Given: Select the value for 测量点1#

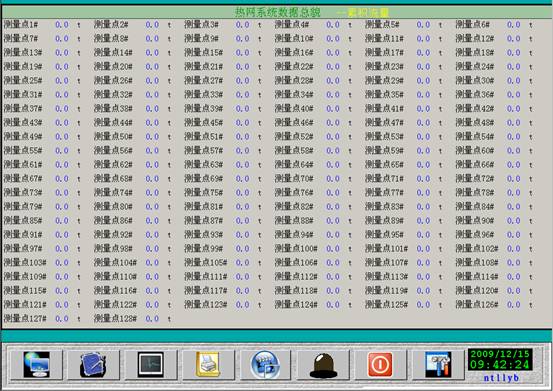Looking at the screenshot, I should (62, 25).
